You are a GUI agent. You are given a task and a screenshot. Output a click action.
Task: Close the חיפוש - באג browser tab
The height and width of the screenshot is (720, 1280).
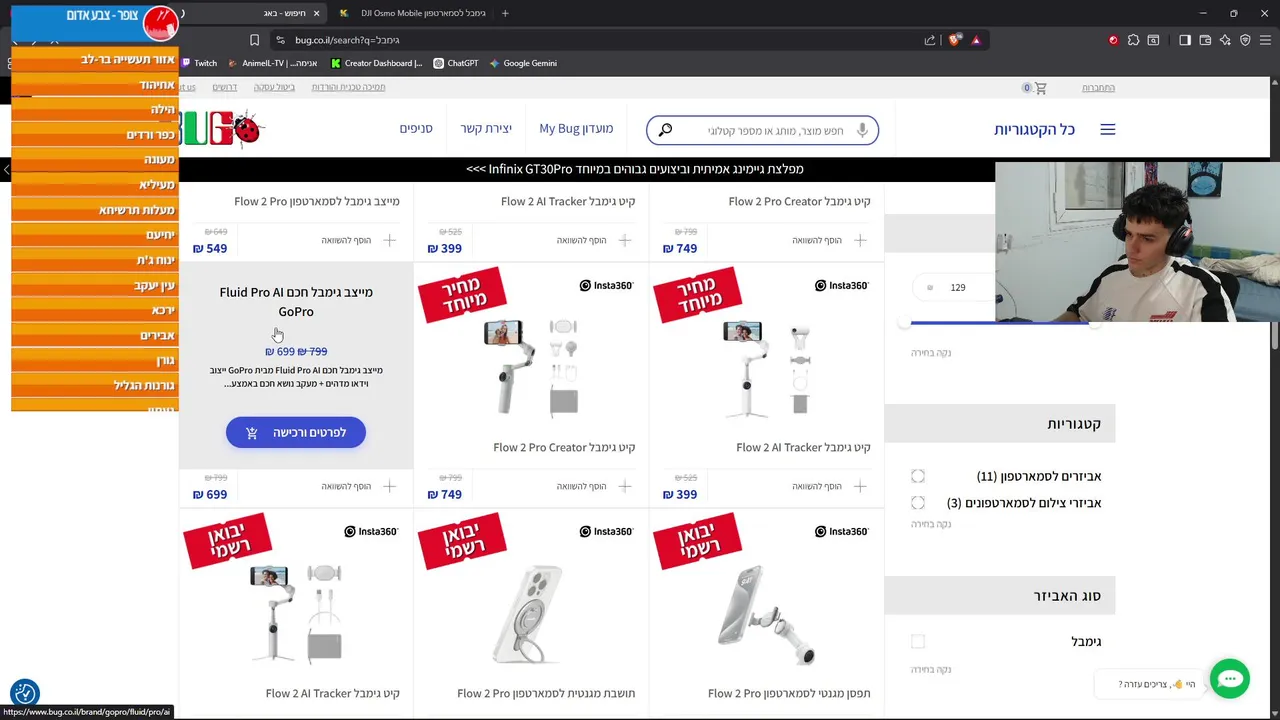pyautogui.click(x=316, y=13)
